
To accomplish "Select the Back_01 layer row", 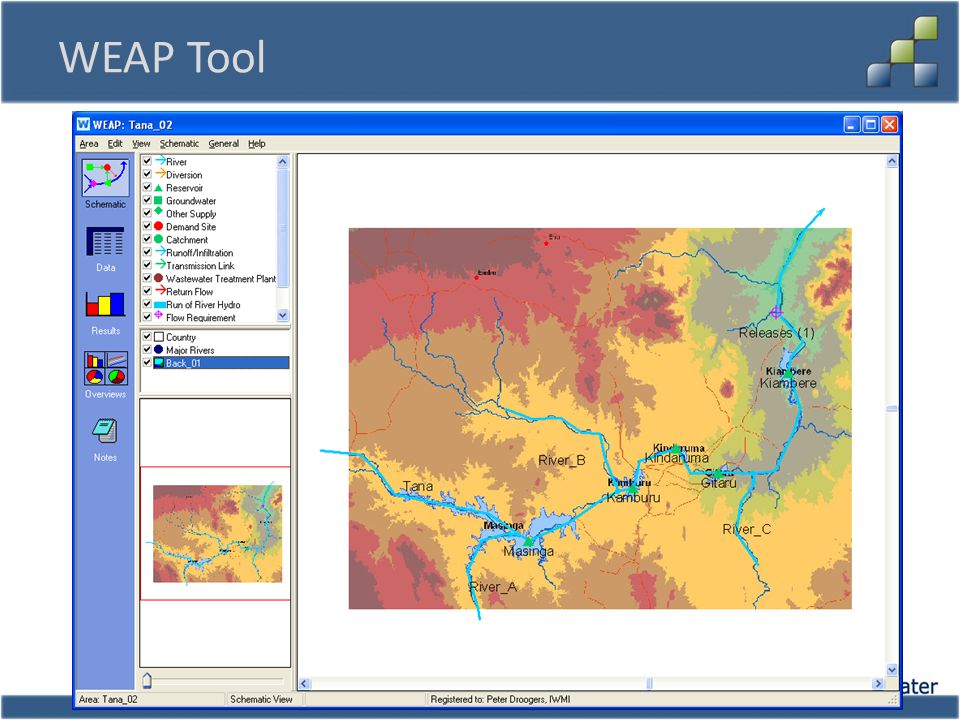I will [x=215, y=362].
